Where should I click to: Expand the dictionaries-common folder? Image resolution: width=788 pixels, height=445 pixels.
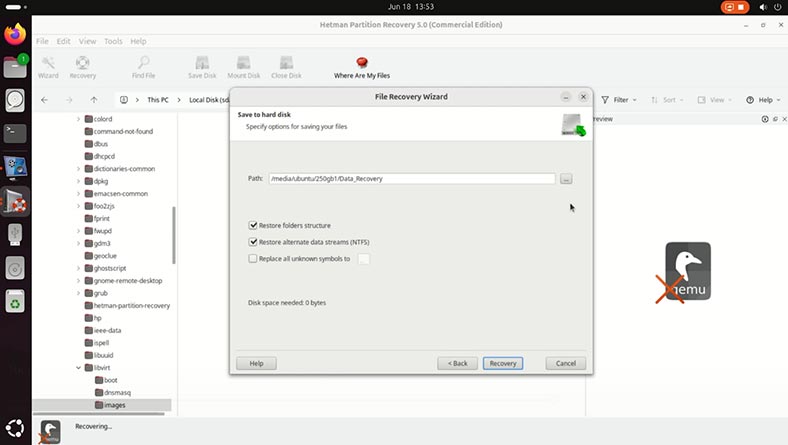tap(78, 169)
